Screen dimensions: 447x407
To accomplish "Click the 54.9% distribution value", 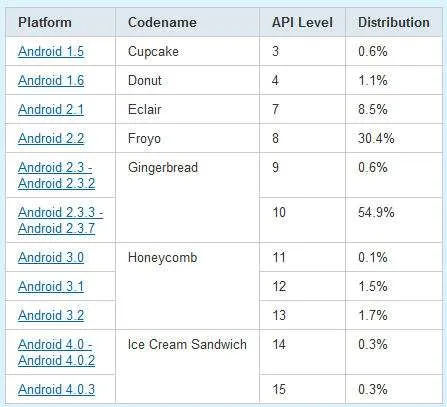I will click(376, 212).
